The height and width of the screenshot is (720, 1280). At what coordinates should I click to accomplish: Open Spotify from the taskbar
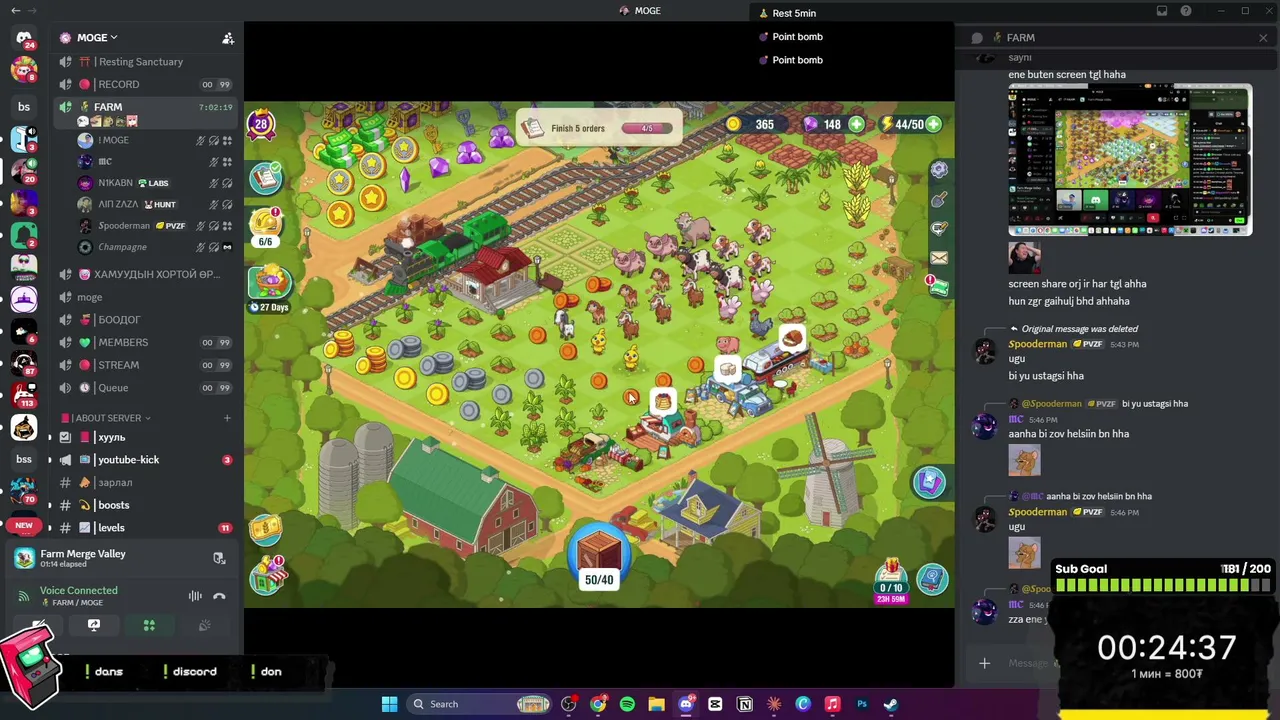tap(627, 704)
